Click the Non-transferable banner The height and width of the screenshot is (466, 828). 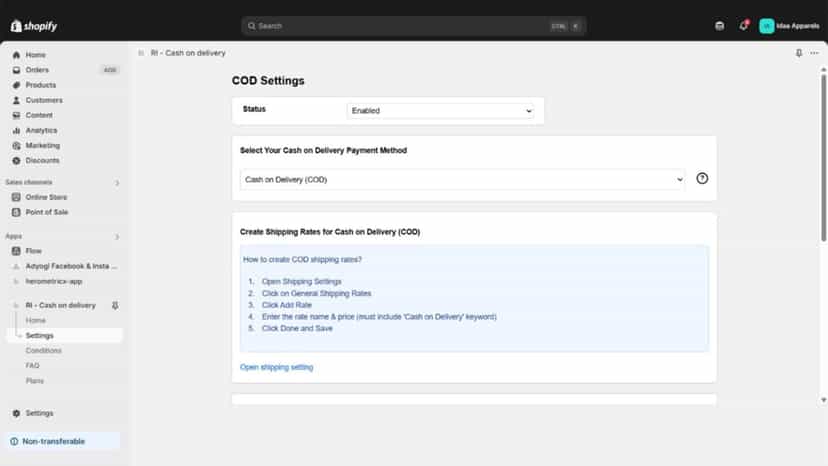click(63, 441)
